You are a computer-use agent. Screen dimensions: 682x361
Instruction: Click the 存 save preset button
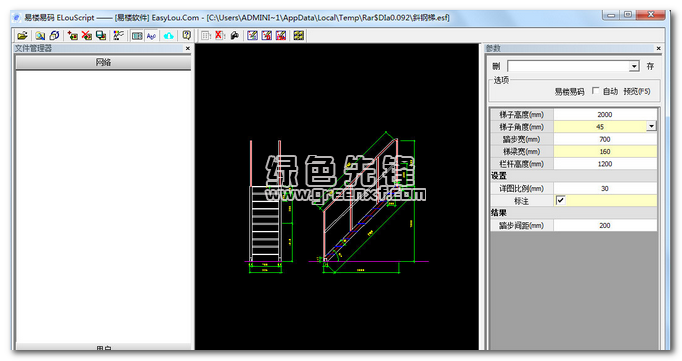(650, 66)
